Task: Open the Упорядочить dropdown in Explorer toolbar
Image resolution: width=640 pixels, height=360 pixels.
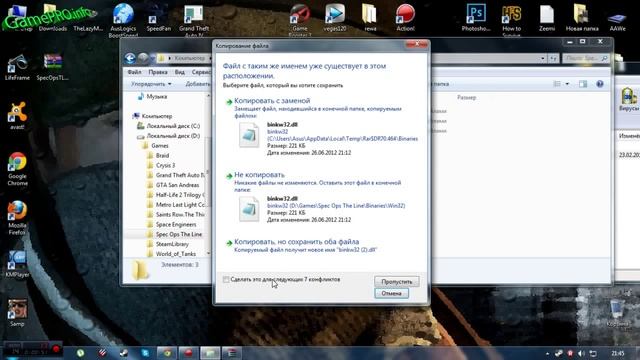Action: coord(151,84)
